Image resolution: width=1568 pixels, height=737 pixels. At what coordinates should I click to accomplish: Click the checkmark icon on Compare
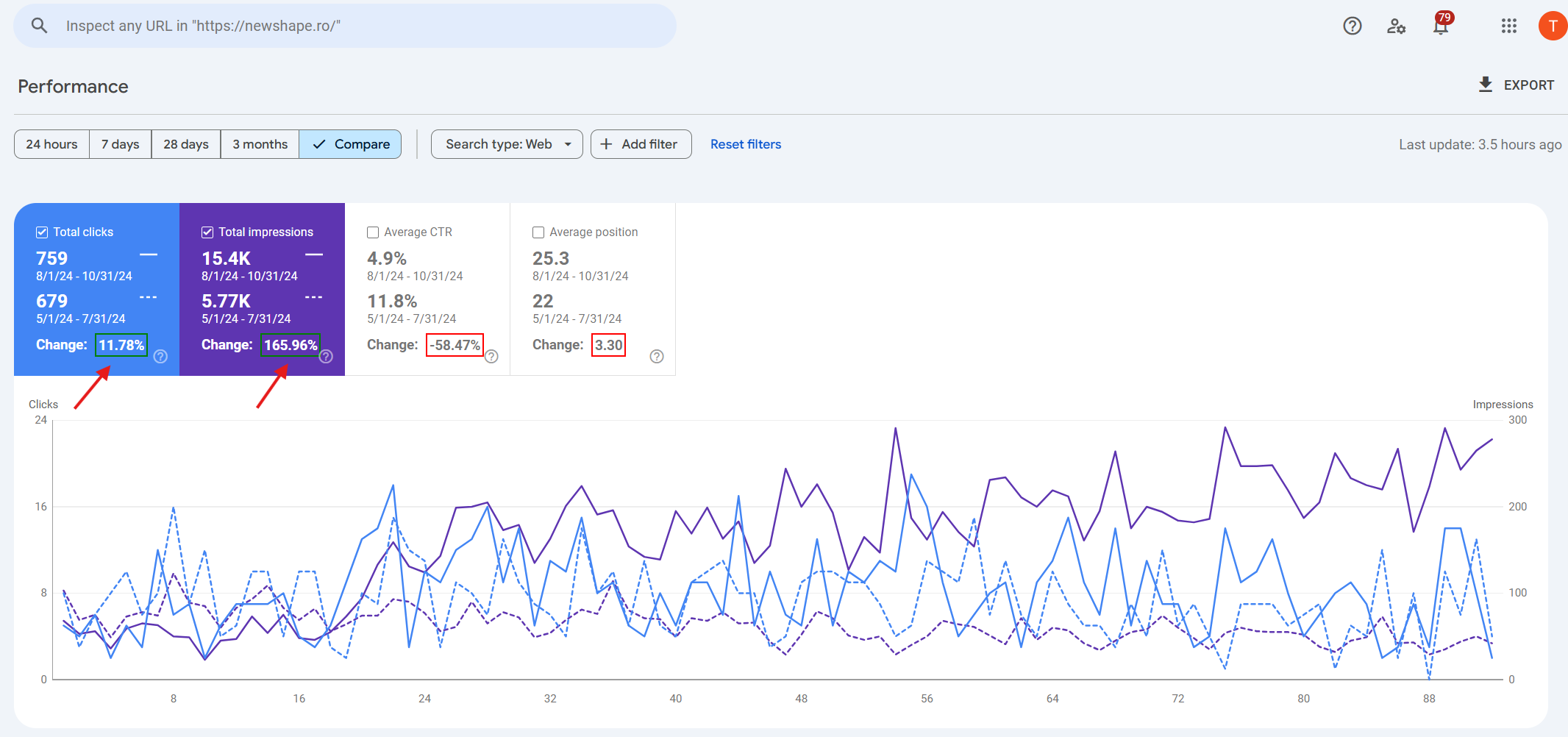click(319, 144)
